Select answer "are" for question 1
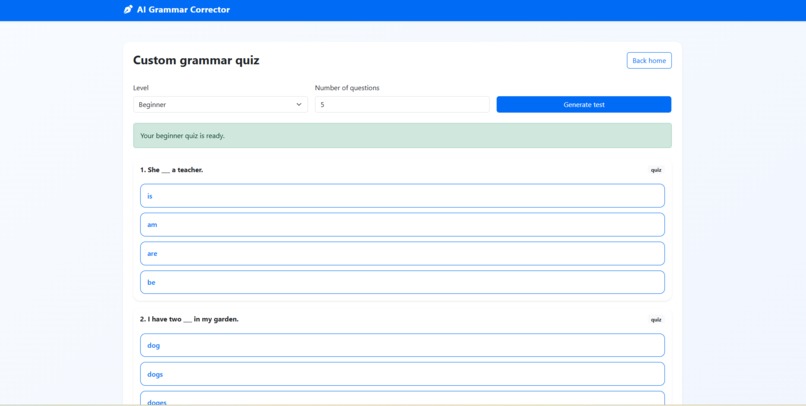 402,253
